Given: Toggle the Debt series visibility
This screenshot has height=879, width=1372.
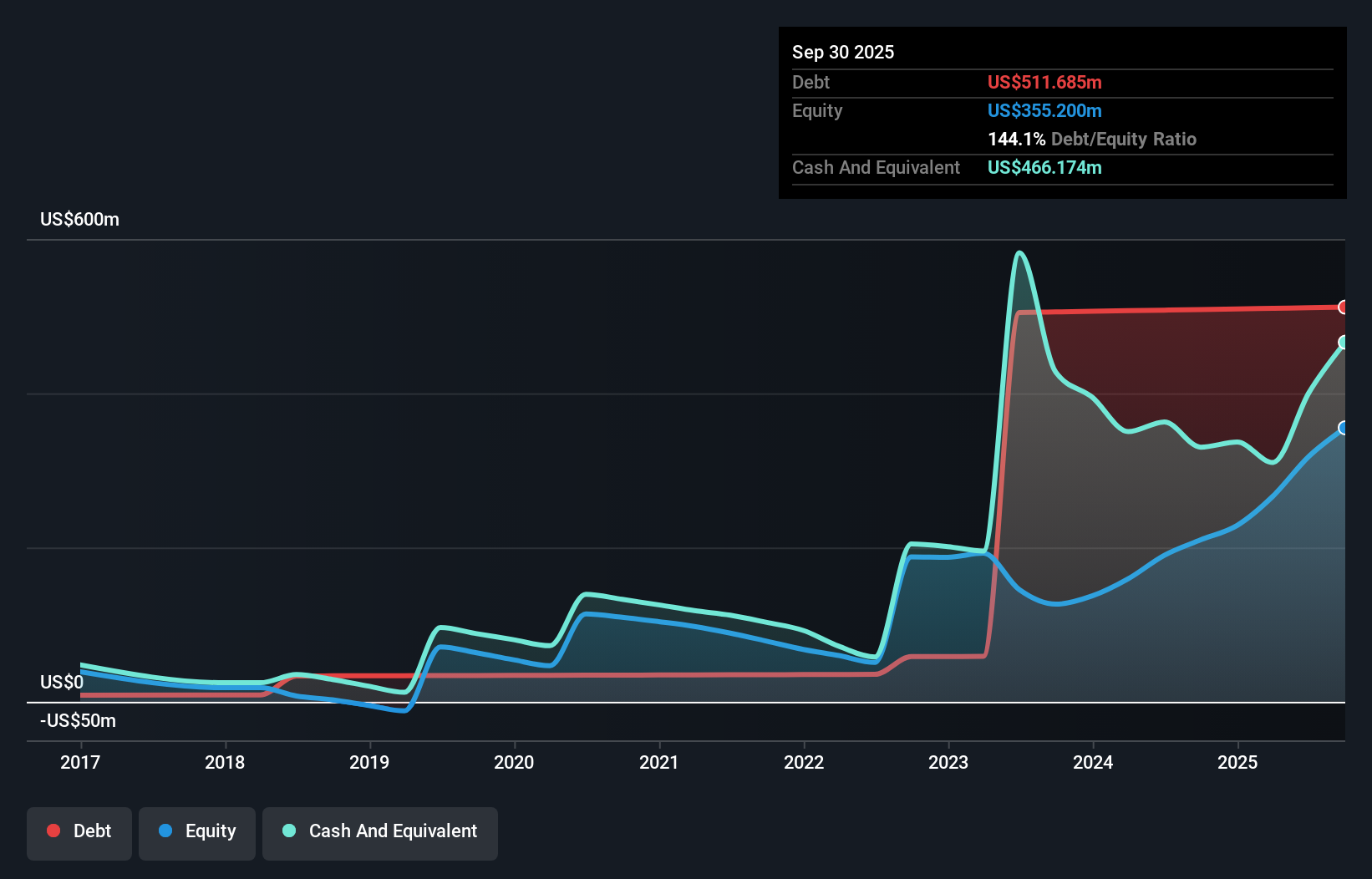Looking at the screenshot, I should 79,831.
